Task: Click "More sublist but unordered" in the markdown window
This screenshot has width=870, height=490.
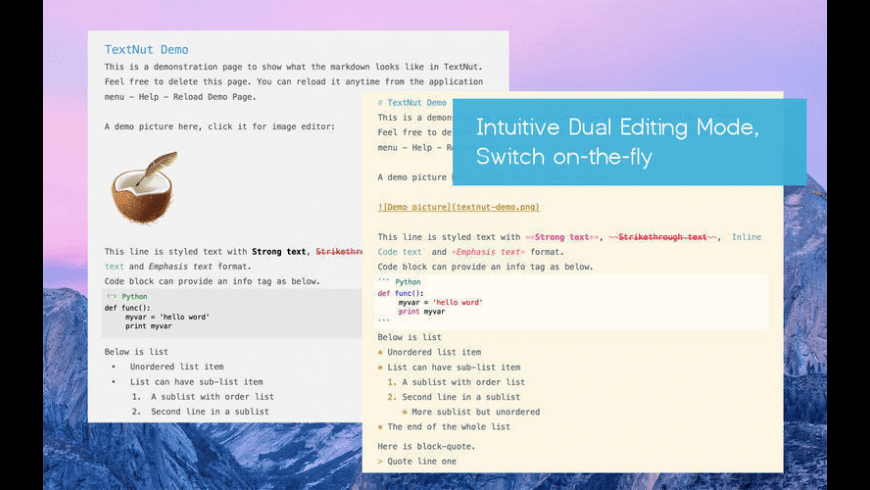Action: 476,412
